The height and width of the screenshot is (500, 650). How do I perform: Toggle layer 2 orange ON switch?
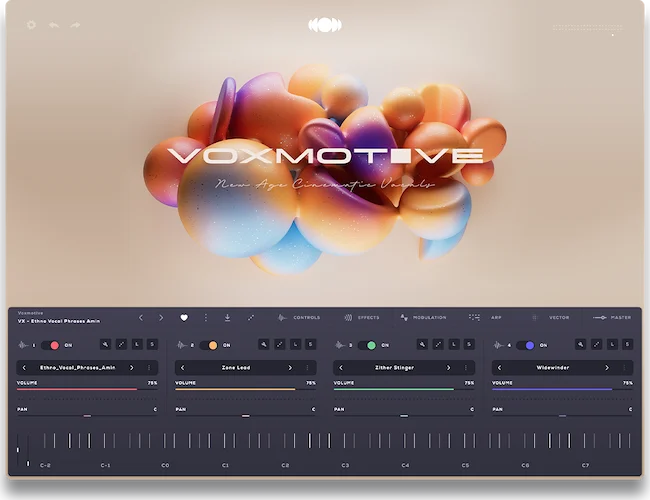tap(209, 345)
